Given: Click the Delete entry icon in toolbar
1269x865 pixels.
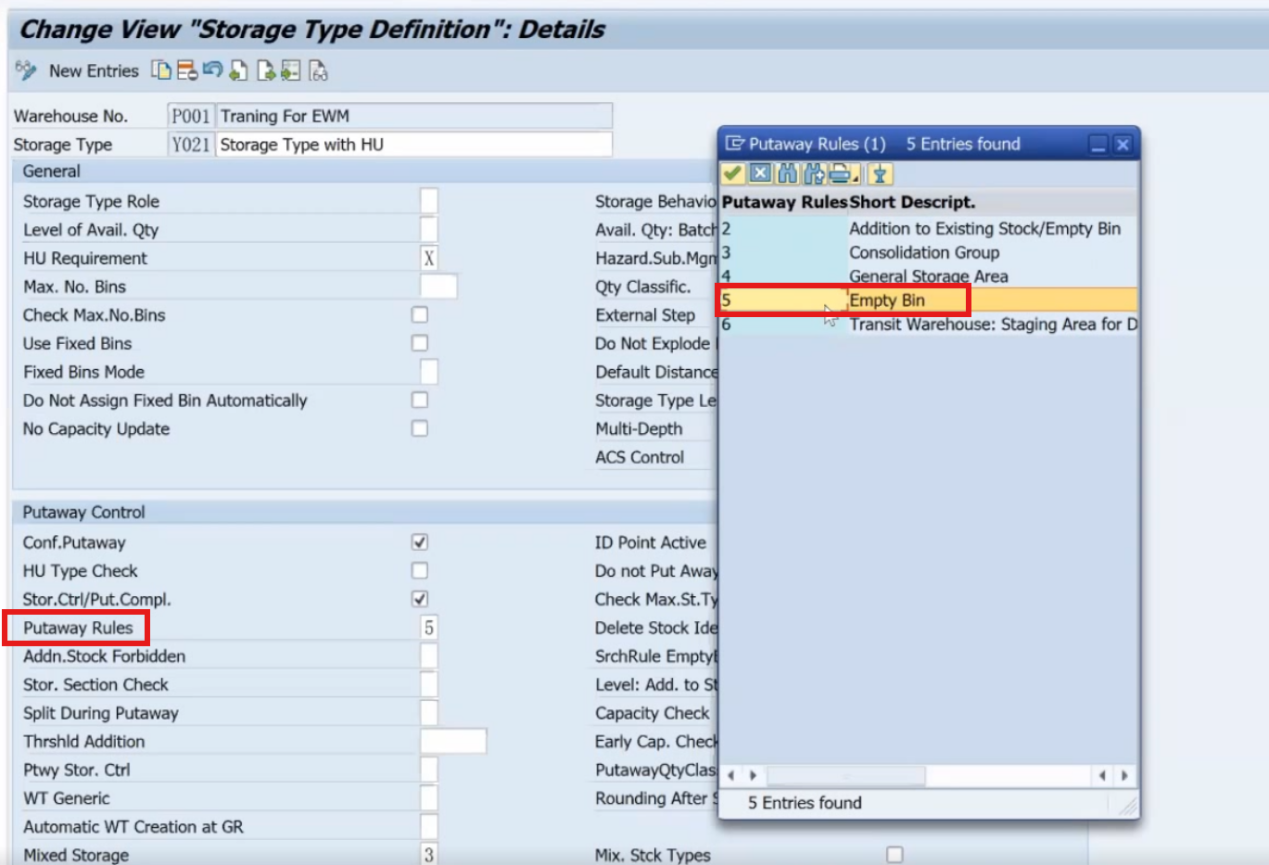Looking at the screenshot, I should click(x=186, y=70).
